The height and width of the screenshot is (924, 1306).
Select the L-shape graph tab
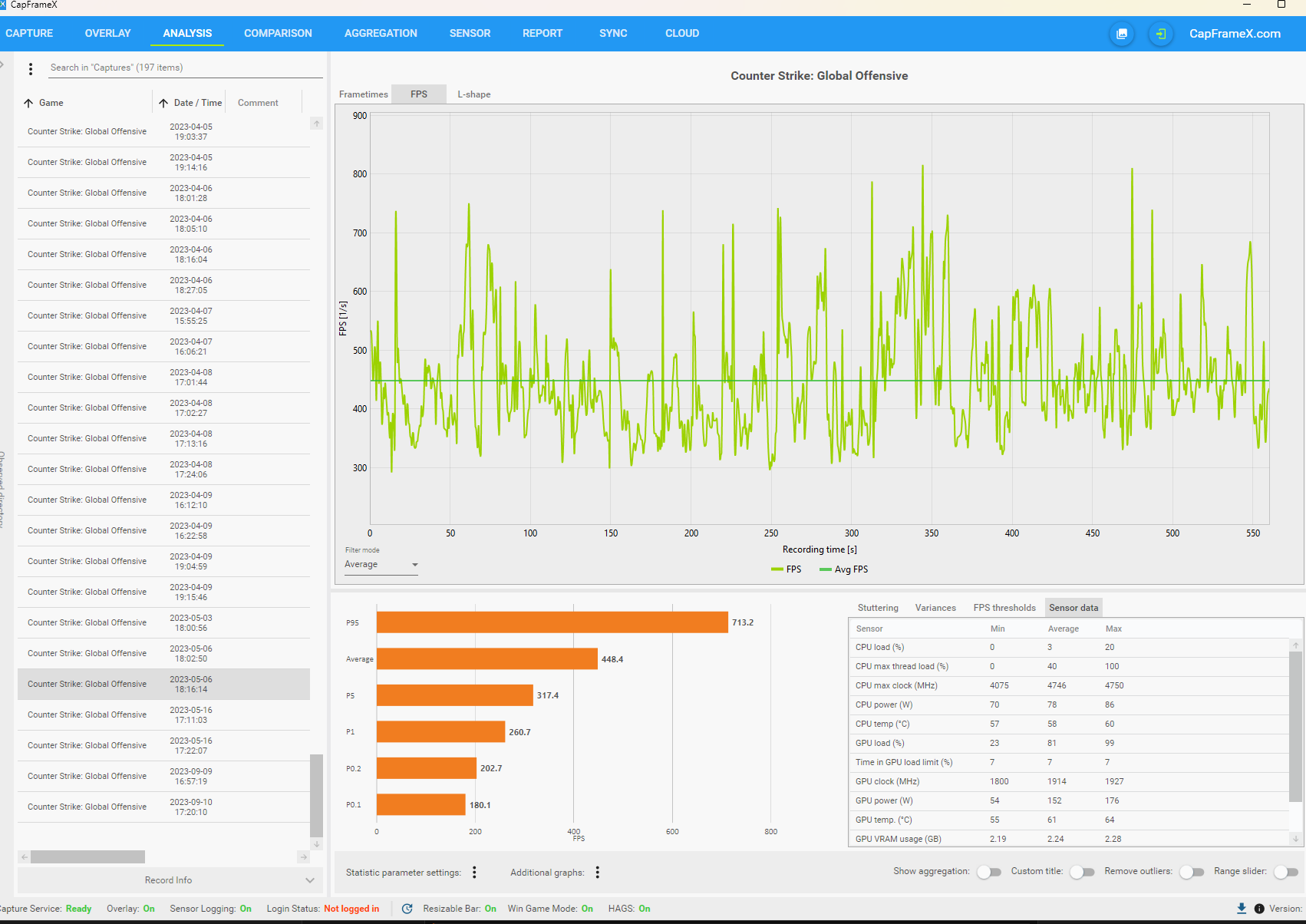(474, 94)
